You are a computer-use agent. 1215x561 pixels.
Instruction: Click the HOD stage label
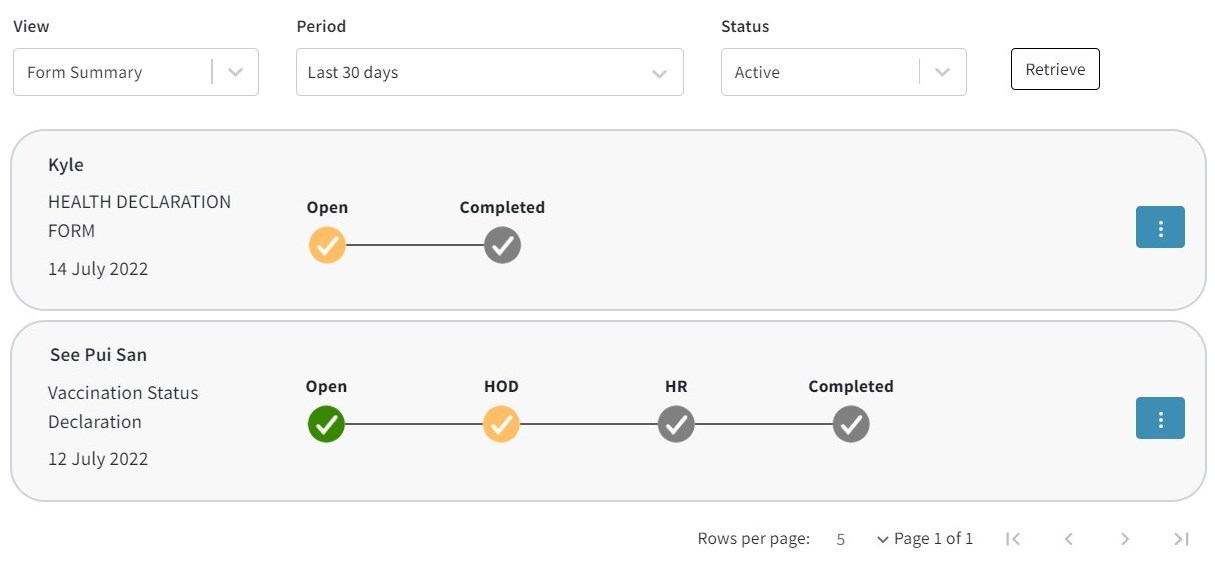pyautogui.click(x=501, y=386)
